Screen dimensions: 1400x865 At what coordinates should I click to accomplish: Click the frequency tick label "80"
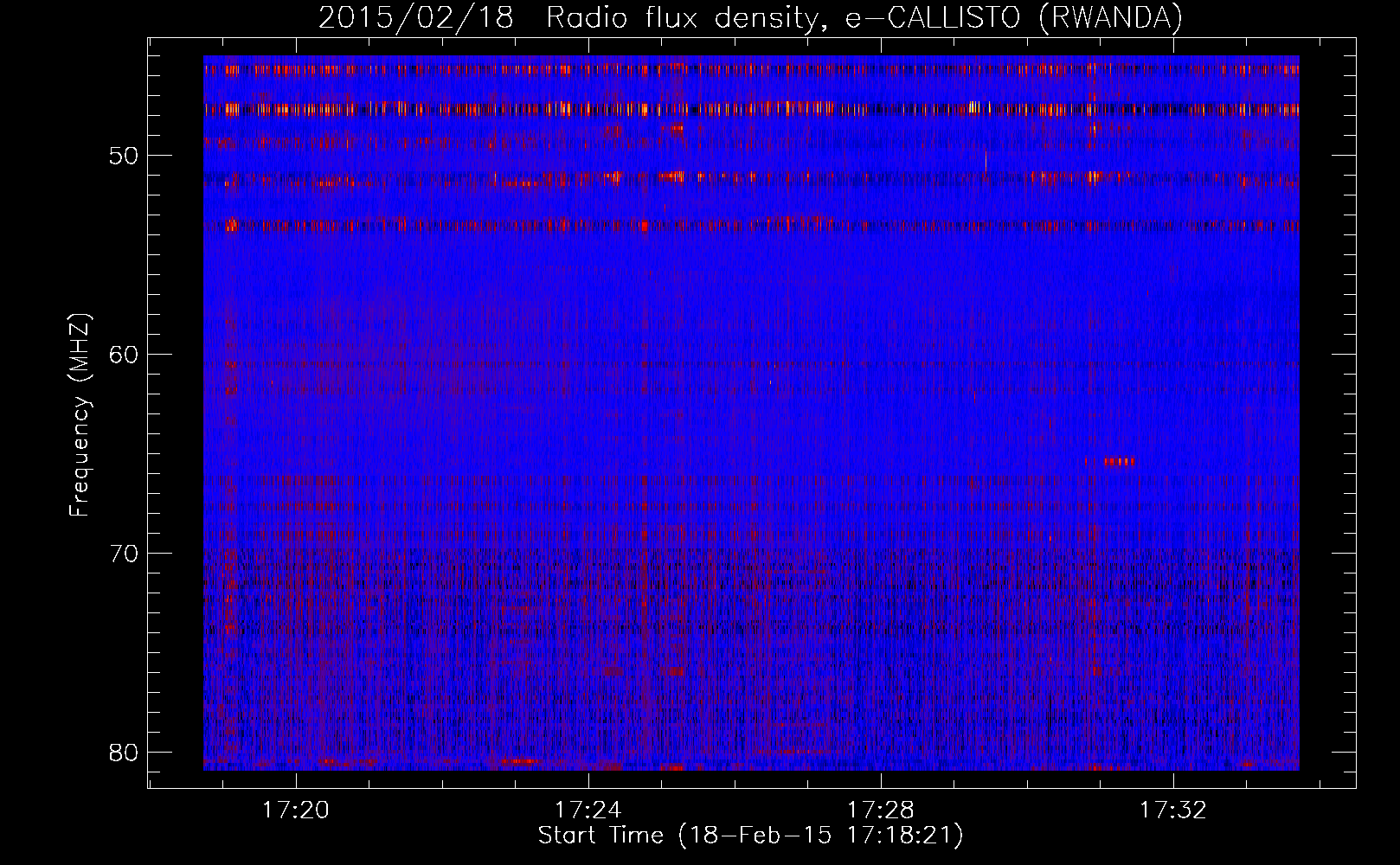[125, 753]
